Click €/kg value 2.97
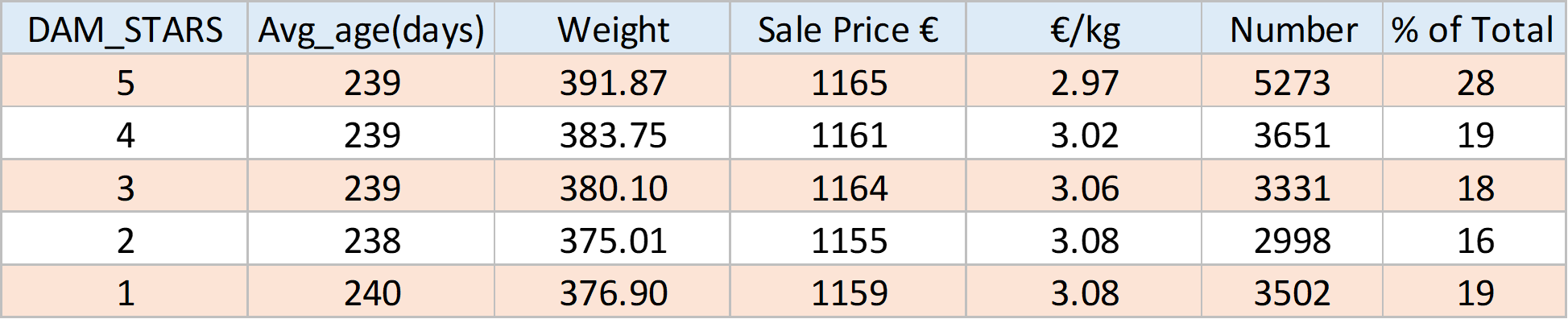Screen dimensions: 1568x319 (1085, 81)
